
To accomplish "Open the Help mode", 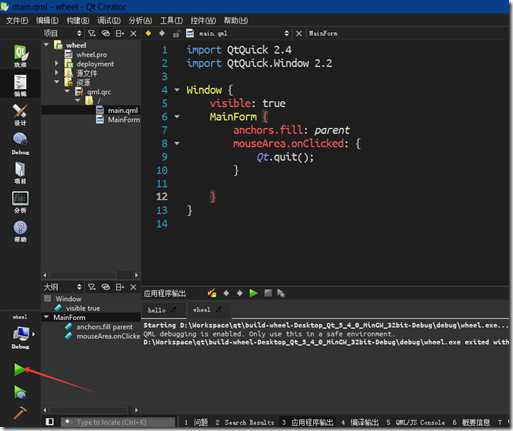I will point(20,231).
